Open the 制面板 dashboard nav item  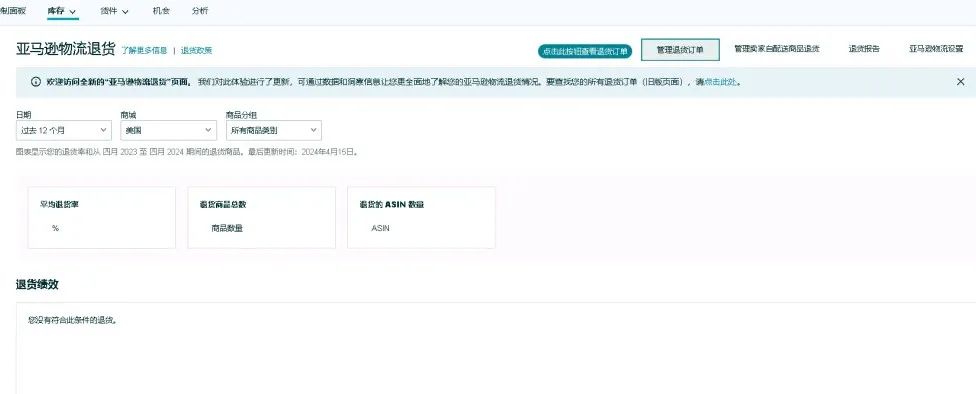(12, 11)
